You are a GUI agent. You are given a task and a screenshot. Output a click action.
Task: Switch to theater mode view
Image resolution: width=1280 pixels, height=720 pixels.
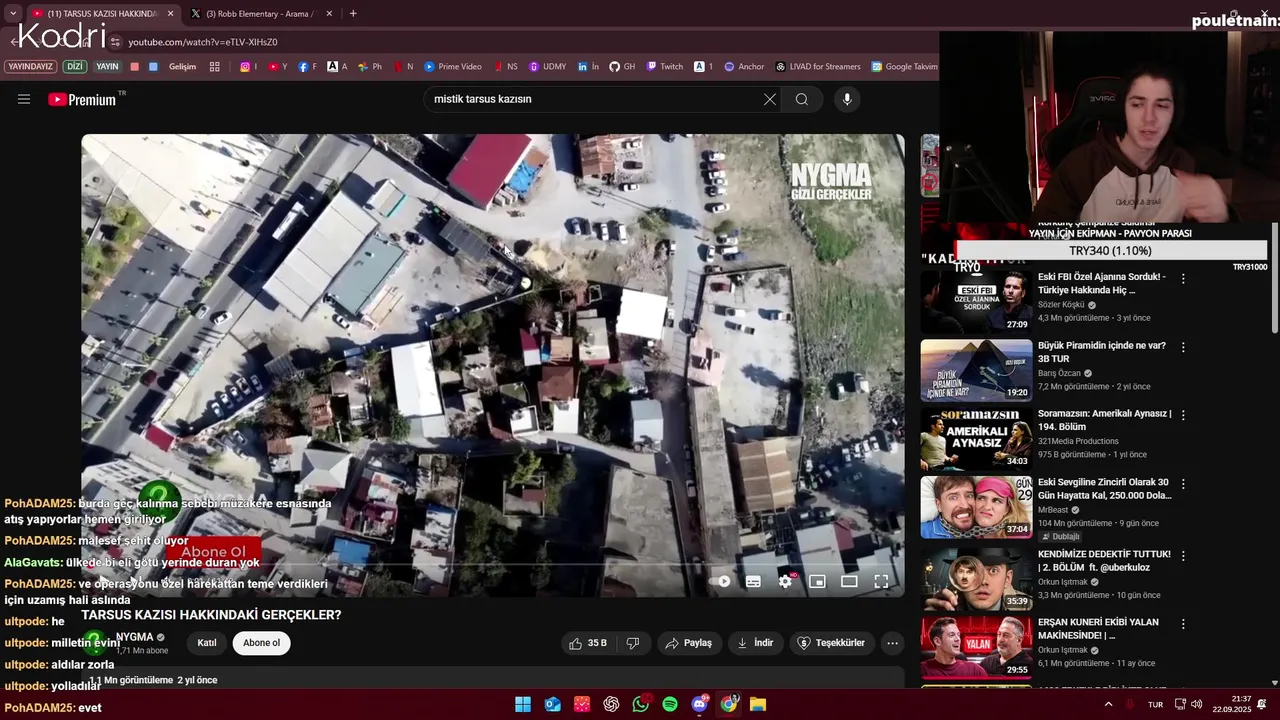click(x=849, y=581)
